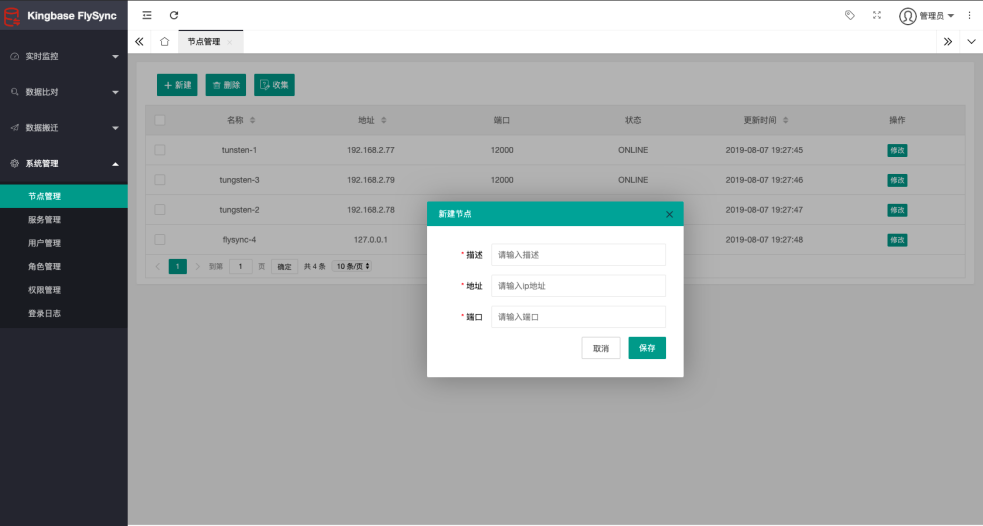Open 服务管理 in the sidebar
983x526 pixels.
(45, 220)
